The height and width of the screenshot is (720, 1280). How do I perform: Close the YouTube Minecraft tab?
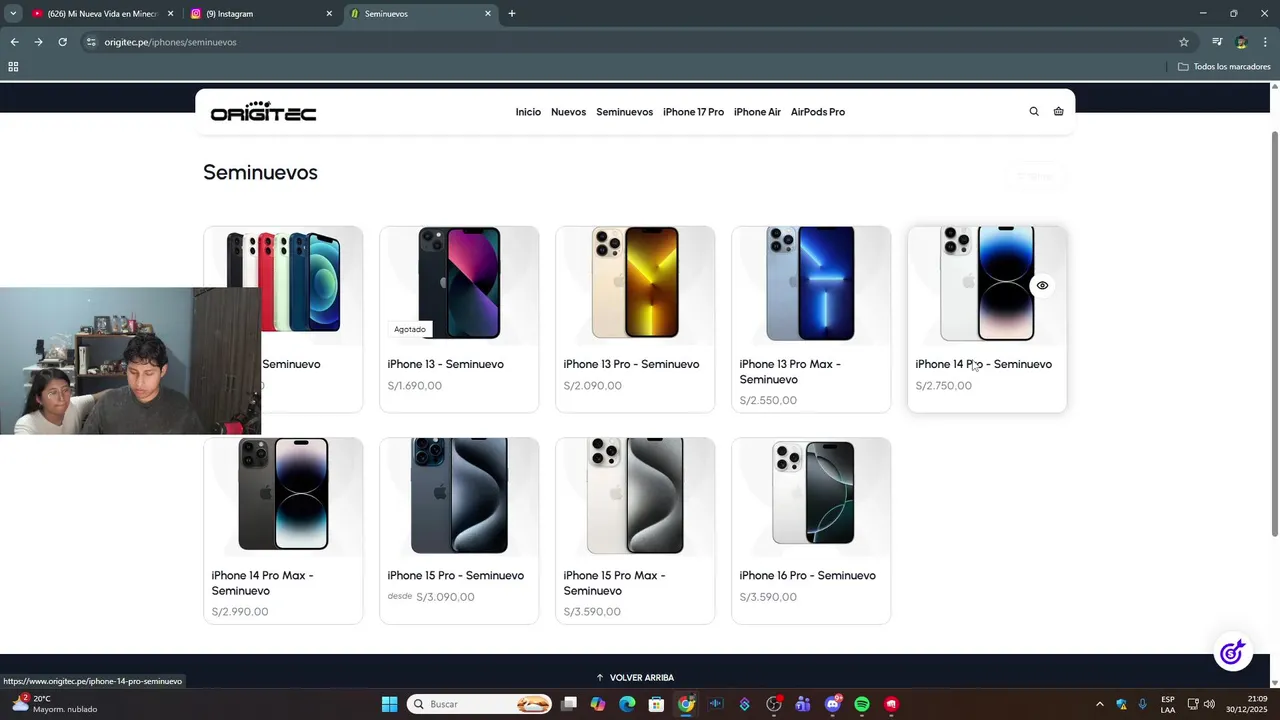170,14
